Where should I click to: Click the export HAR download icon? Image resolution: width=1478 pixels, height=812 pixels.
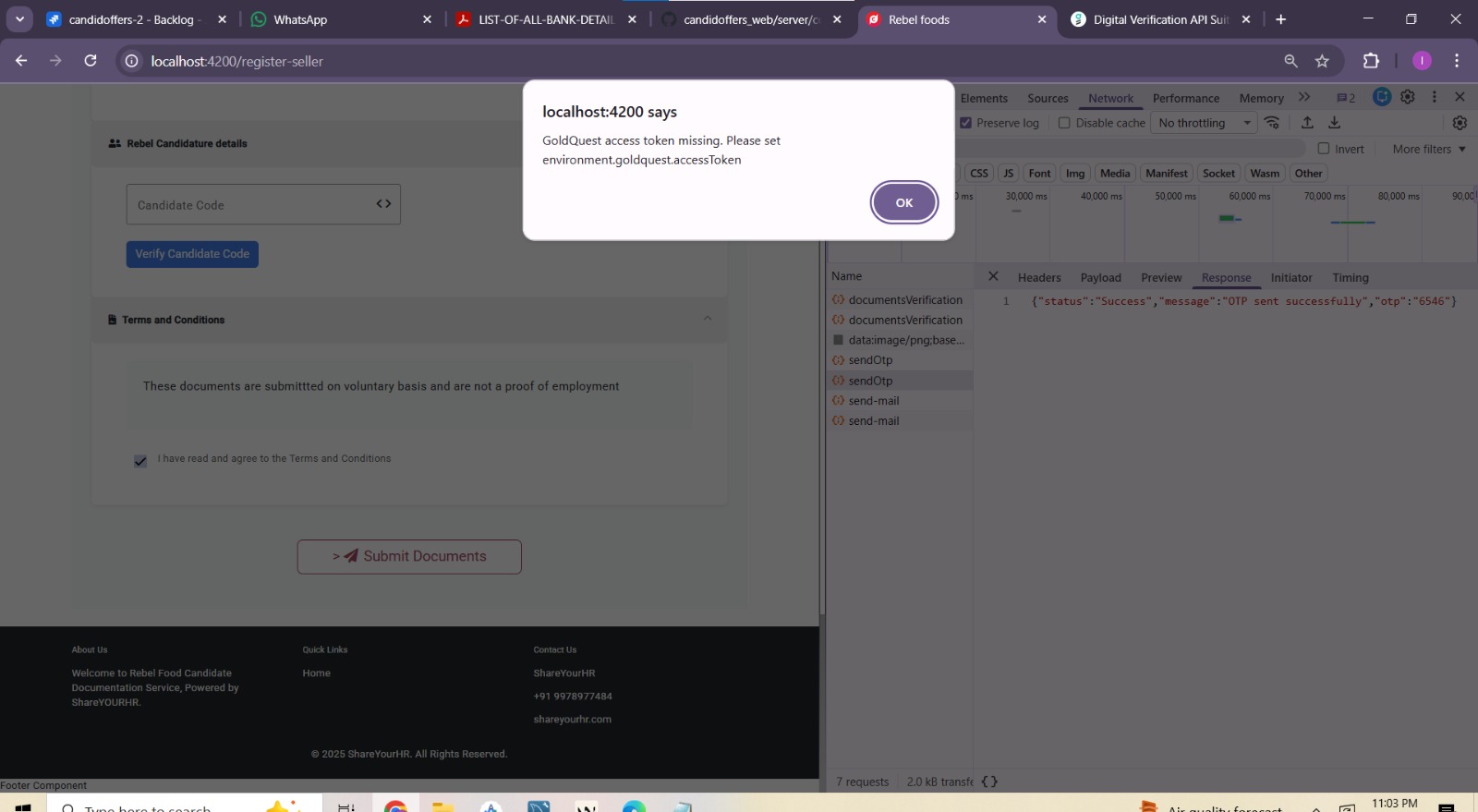[1334, 123]
